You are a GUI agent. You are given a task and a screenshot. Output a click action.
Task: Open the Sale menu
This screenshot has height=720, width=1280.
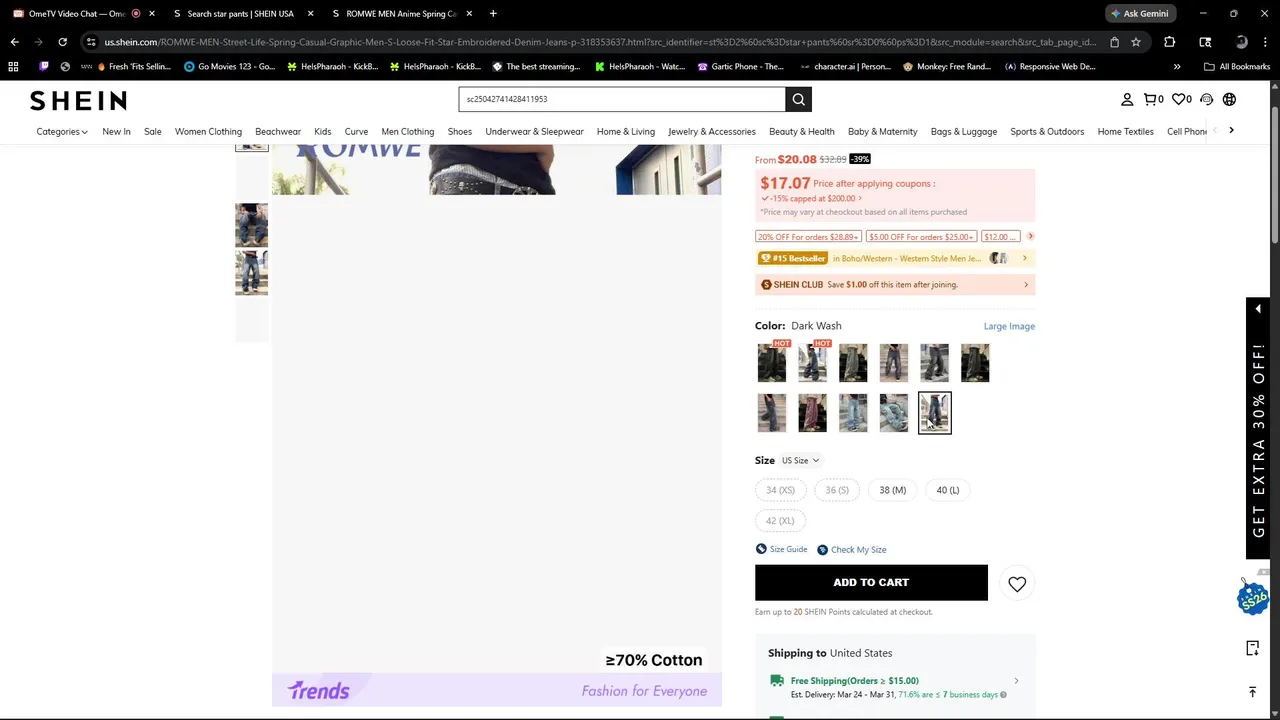coord(152,131)
